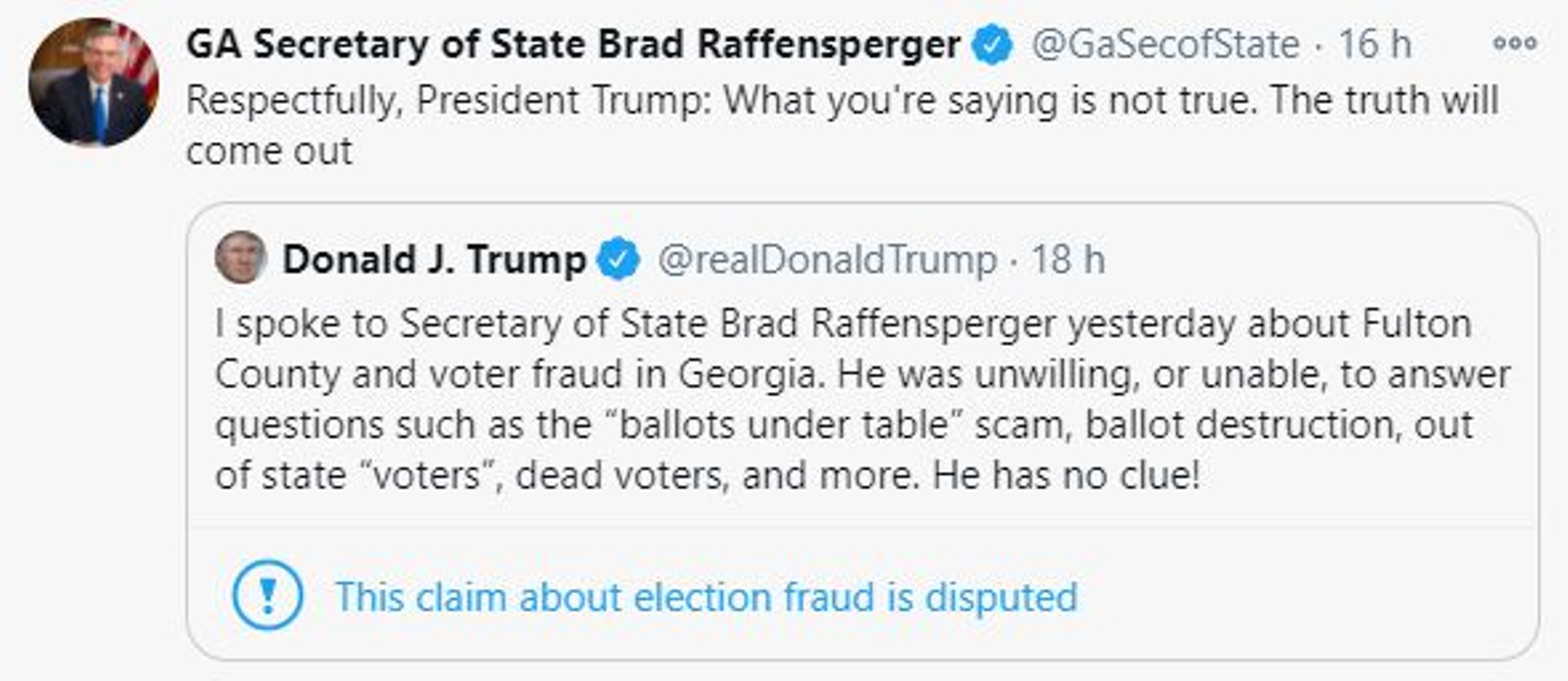
Task: Open the Donald J. Trump display name
Action: point(433,260)
